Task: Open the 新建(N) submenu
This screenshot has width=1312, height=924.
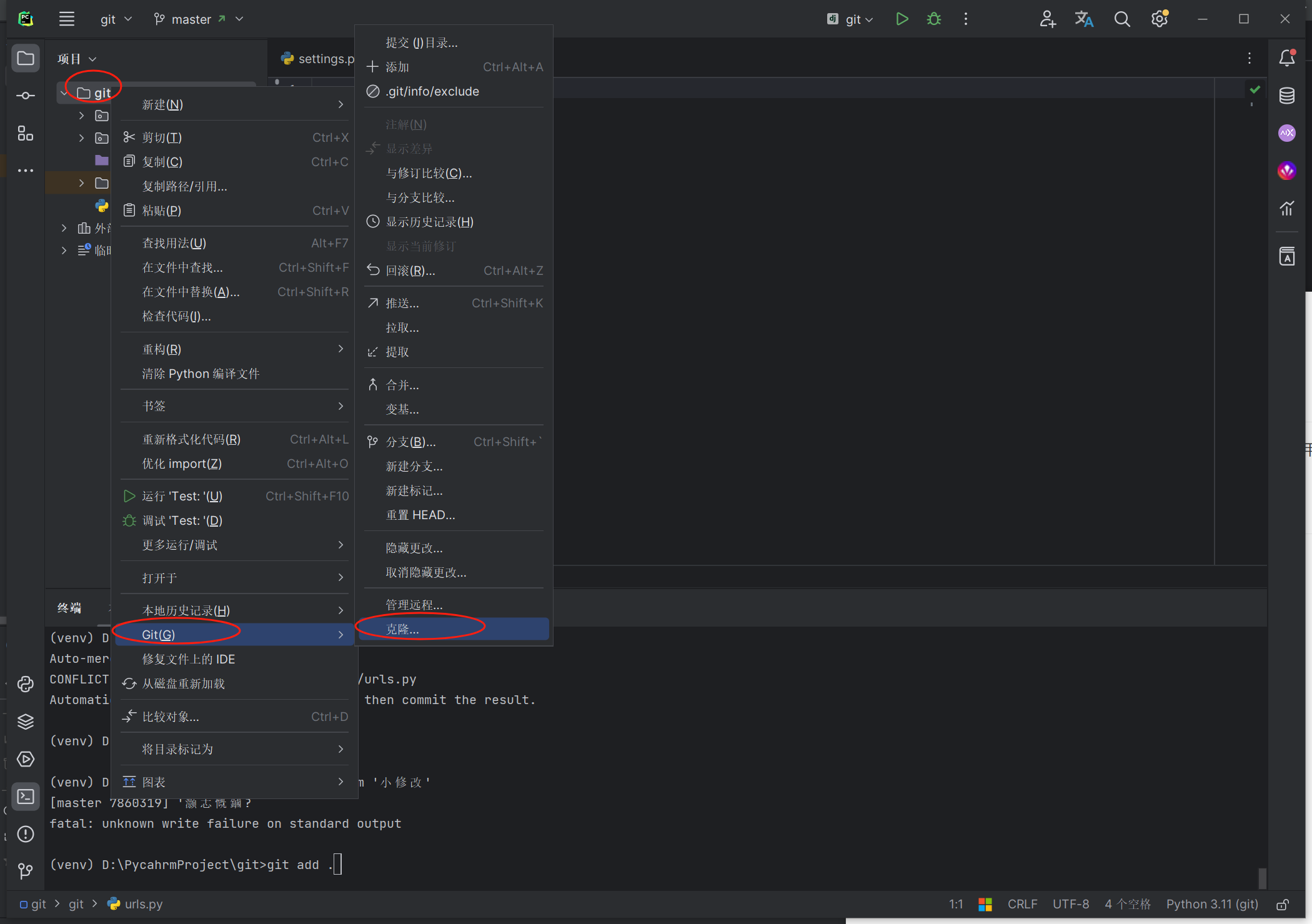Action: [234, 104]
